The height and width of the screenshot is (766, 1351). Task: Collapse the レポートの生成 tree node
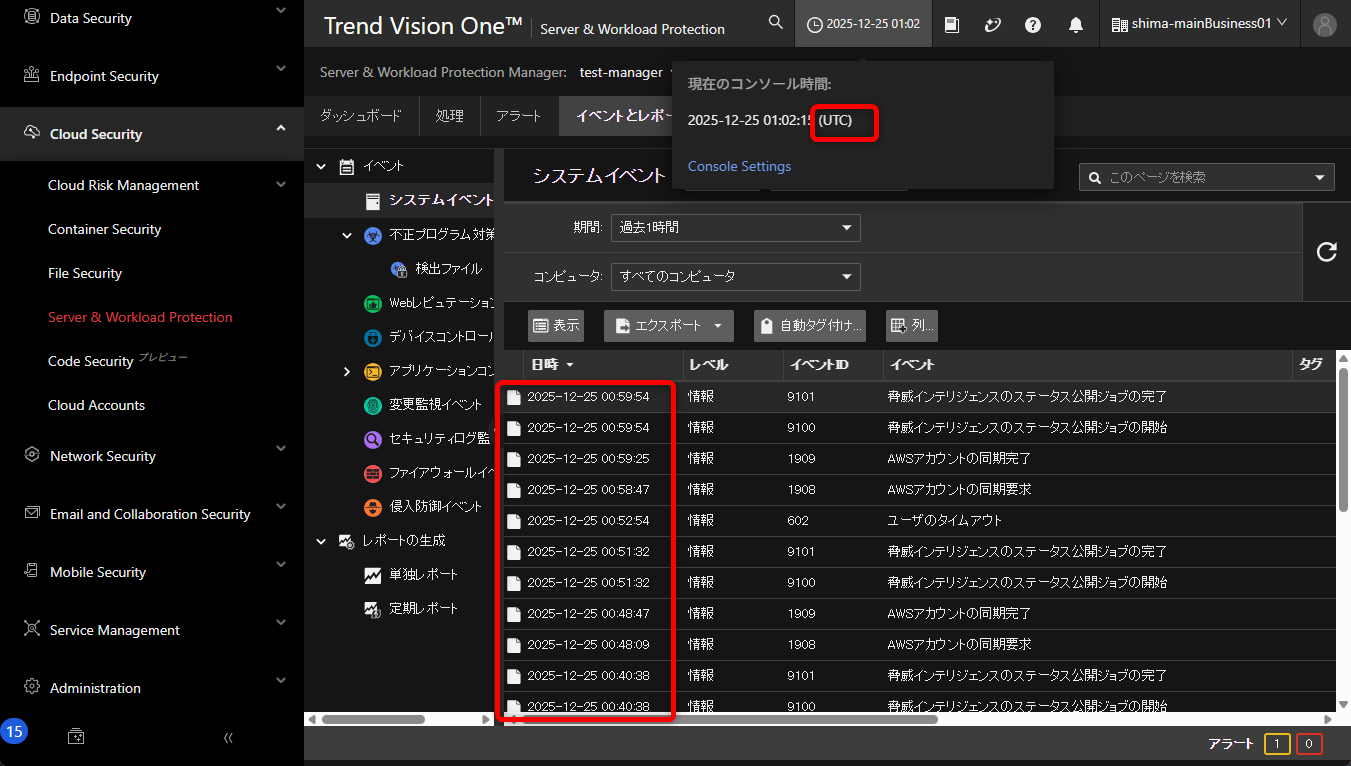321,541
